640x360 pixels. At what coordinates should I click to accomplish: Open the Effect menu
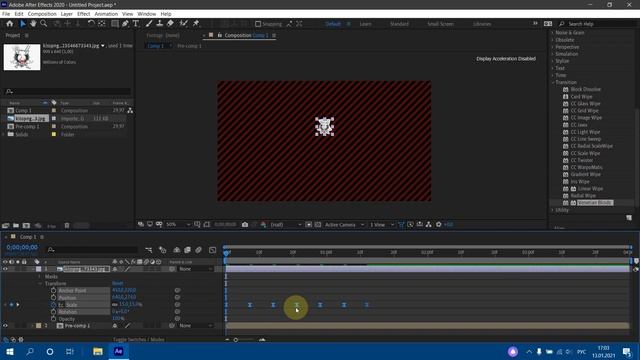click(83, 14)
